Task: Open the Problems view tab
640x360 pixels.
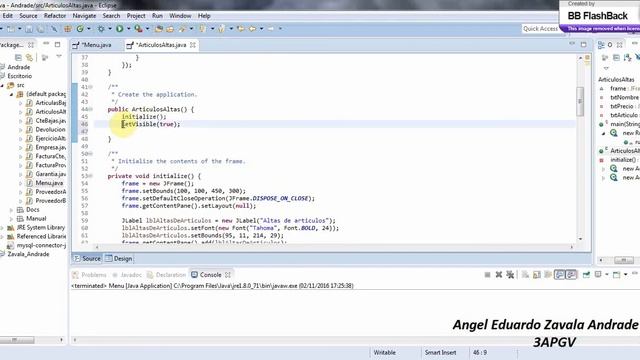Action: 89,275
